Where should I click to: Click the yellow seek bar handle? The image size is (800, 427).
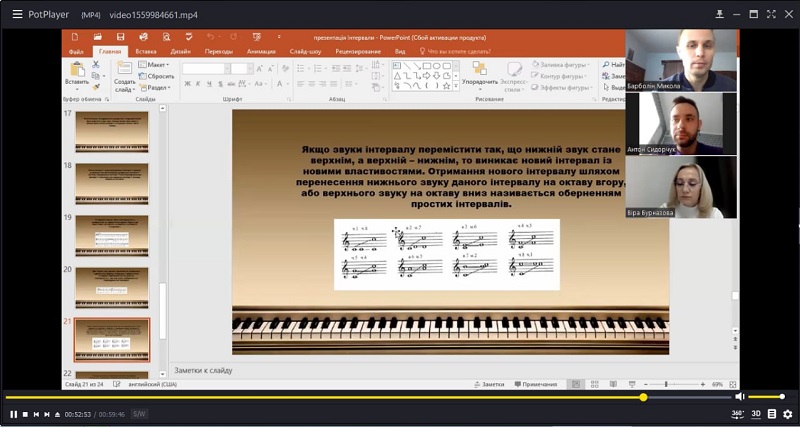click(x=643, y=397)
